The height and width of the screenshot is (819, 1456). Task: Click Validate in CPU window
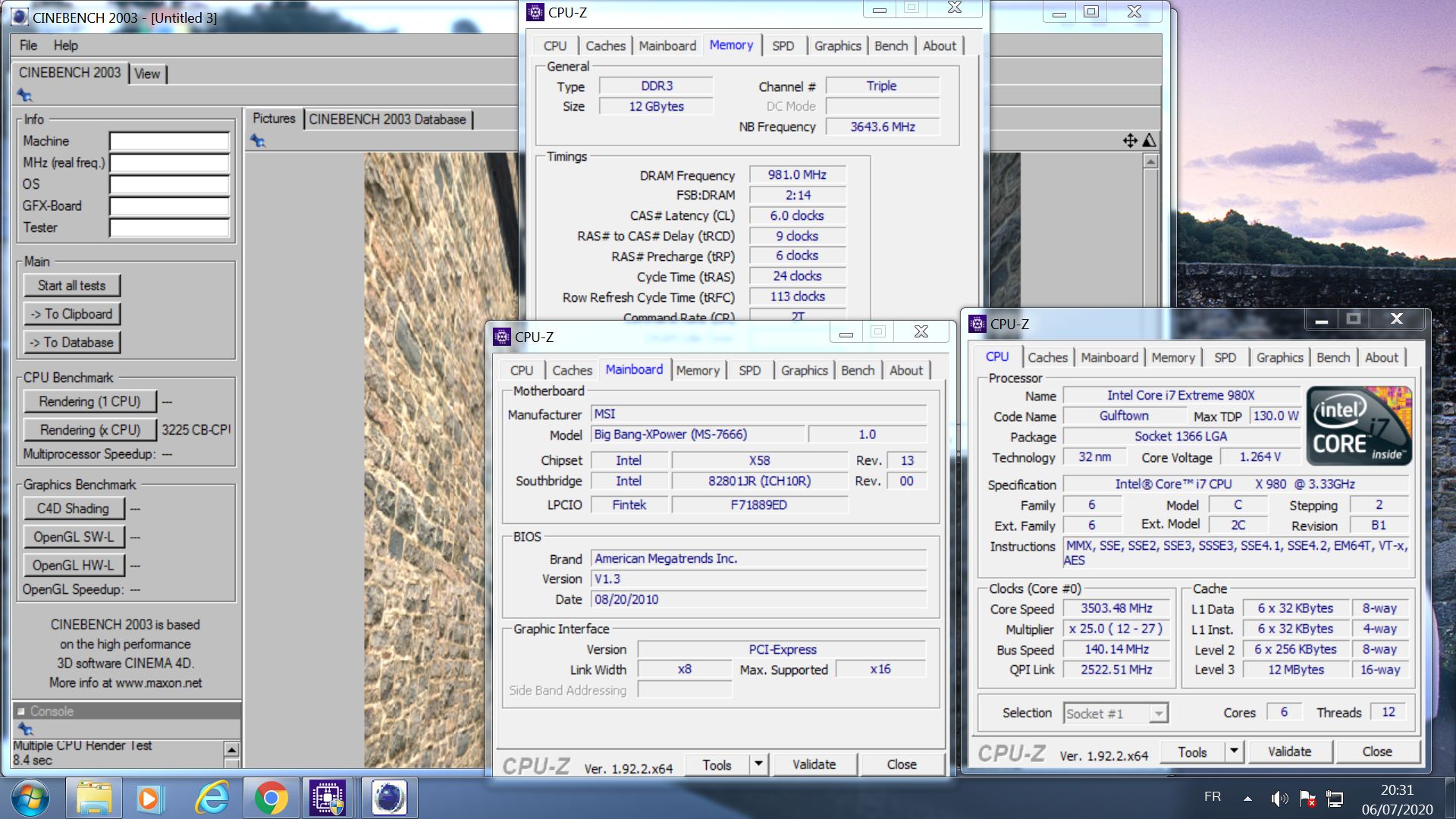click(1289, 752)
